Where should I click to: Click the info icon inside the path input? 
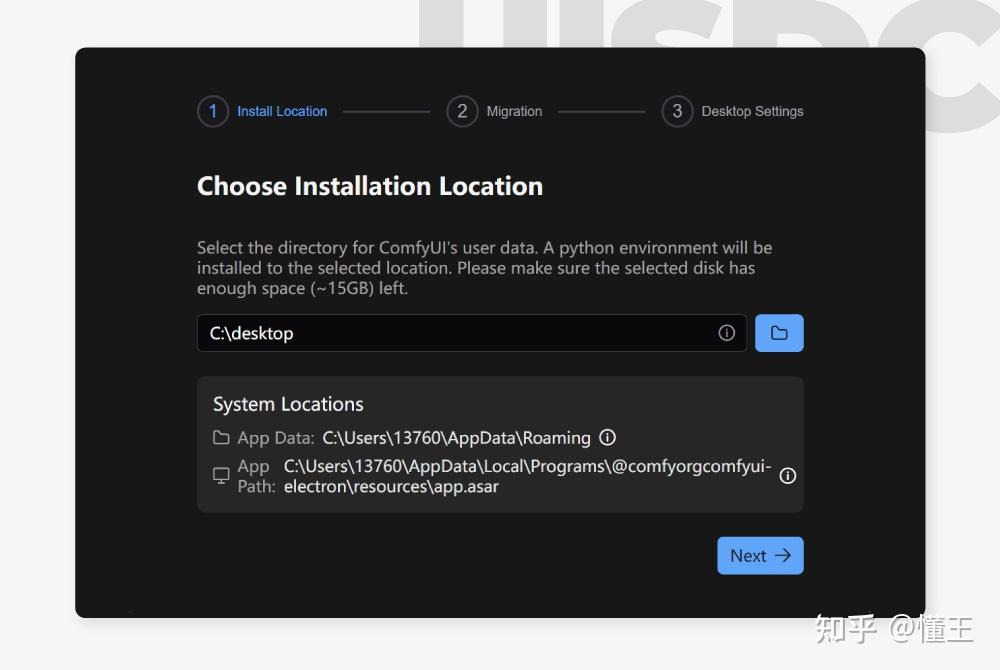pos(727,333)
